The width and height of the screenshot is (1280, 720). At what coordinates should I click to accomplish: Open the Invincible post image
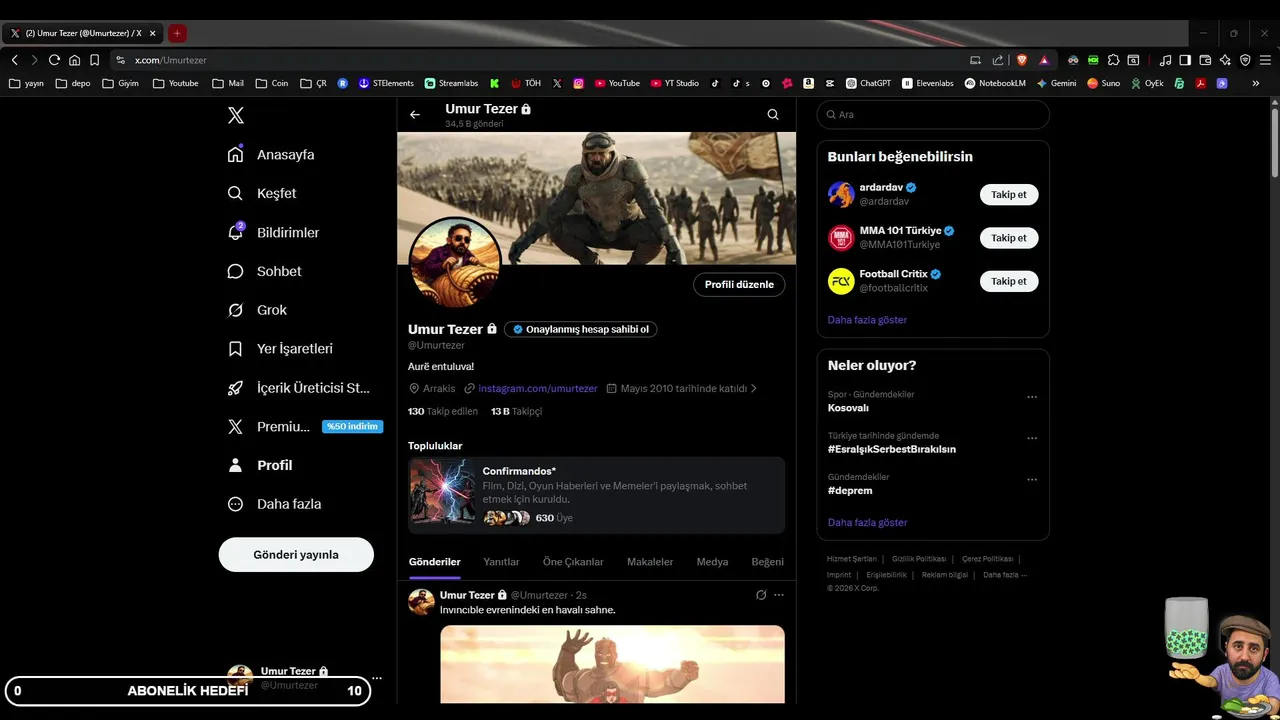pyautogui.click(x=612, y=664)
